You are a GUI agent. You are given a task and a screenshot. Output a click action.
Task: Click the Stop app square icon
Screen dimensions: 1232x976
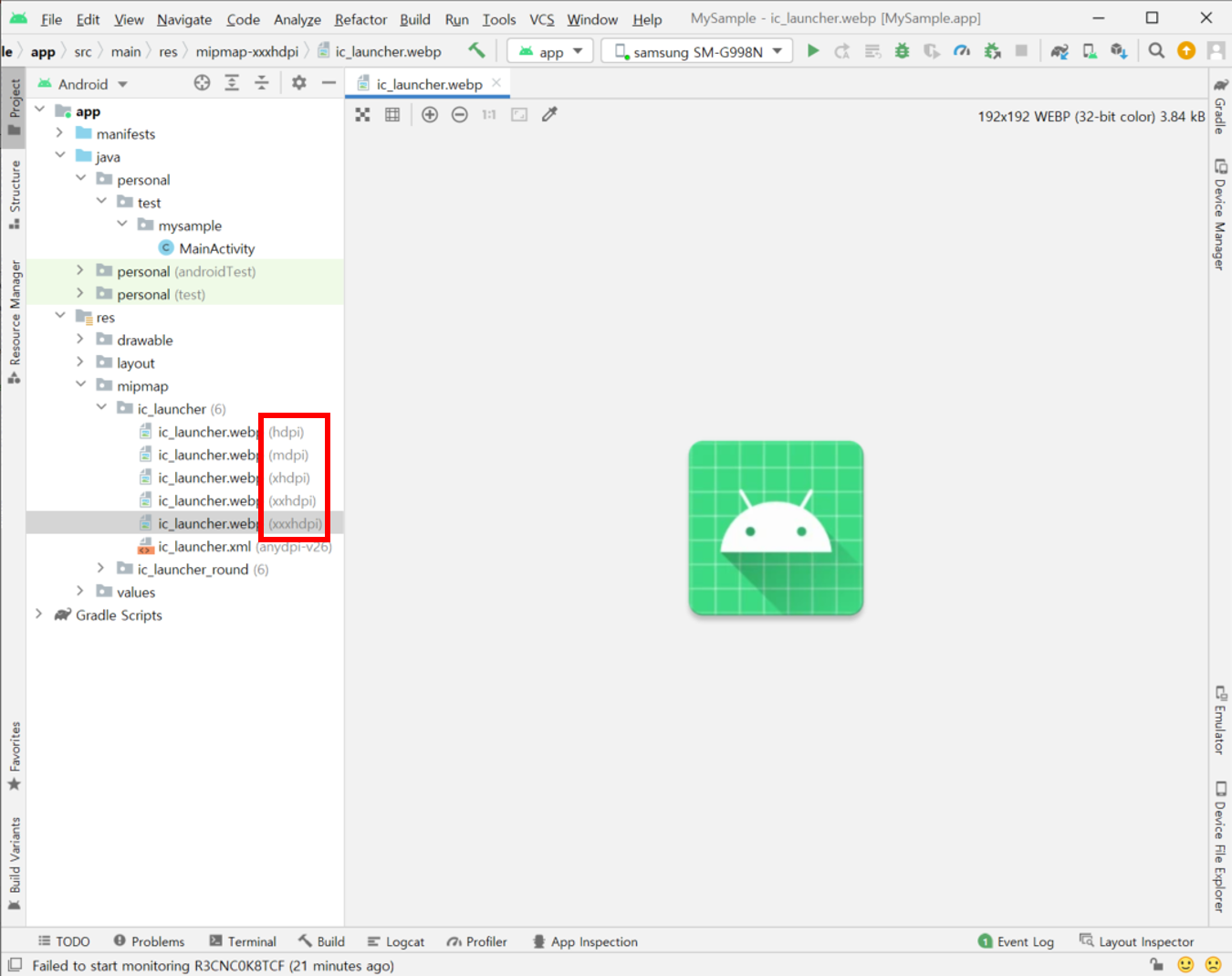1021,51
